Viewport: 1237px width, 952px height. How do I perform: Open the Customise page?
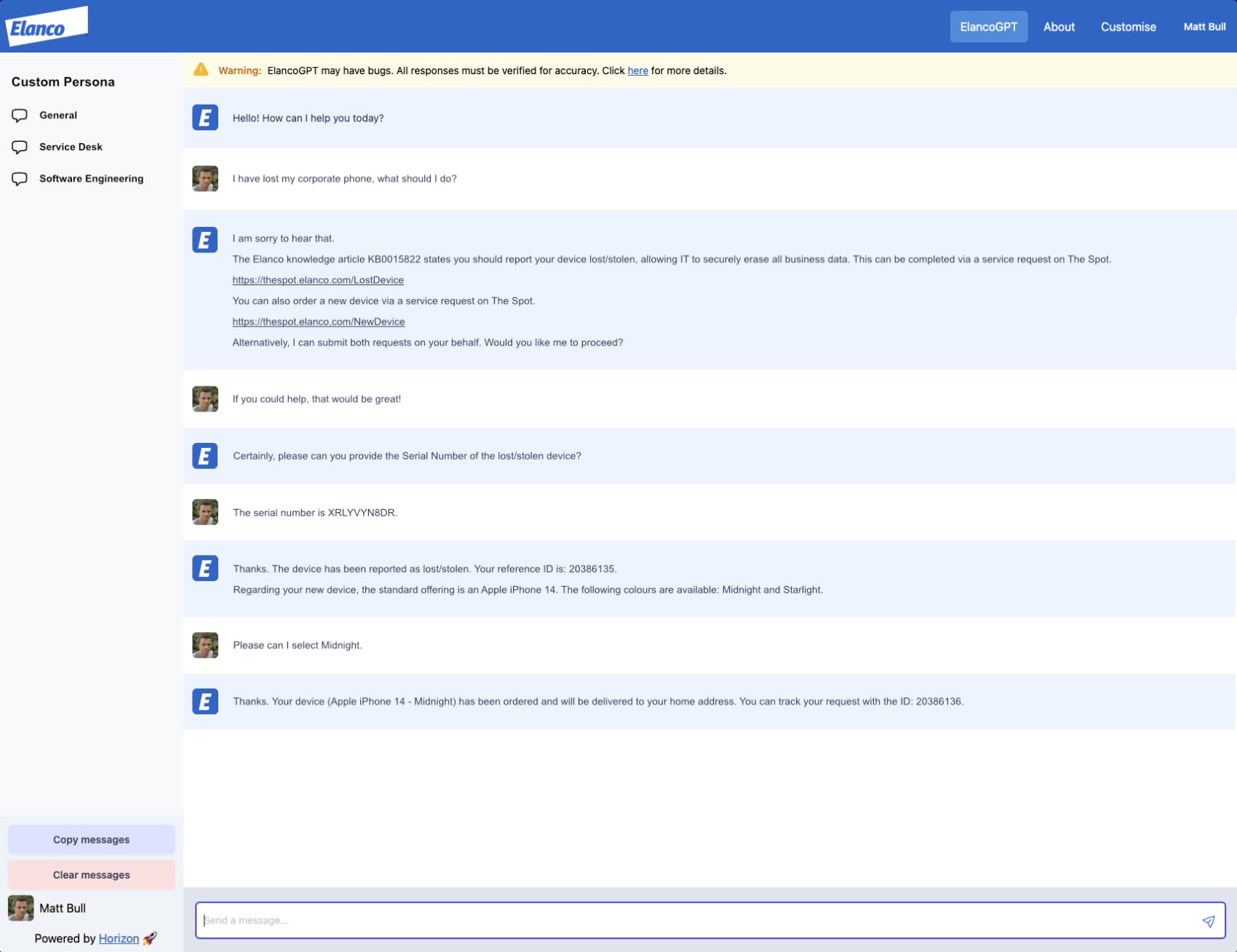tap(1128, 27)
